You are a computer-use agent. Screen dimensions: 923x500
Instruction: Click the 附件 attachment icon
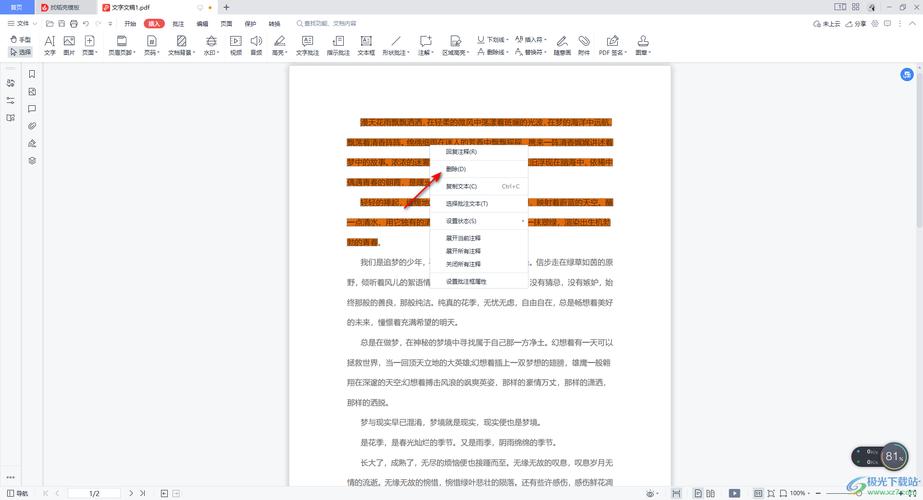pos(584,45)
